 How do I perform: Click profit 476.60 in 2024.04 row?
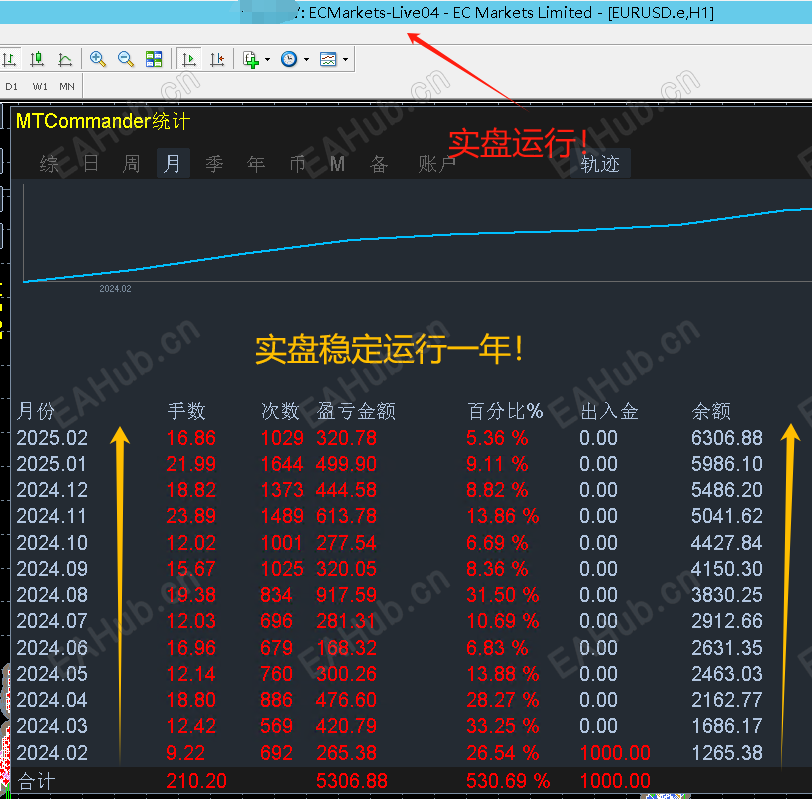(x=346, y=700)
